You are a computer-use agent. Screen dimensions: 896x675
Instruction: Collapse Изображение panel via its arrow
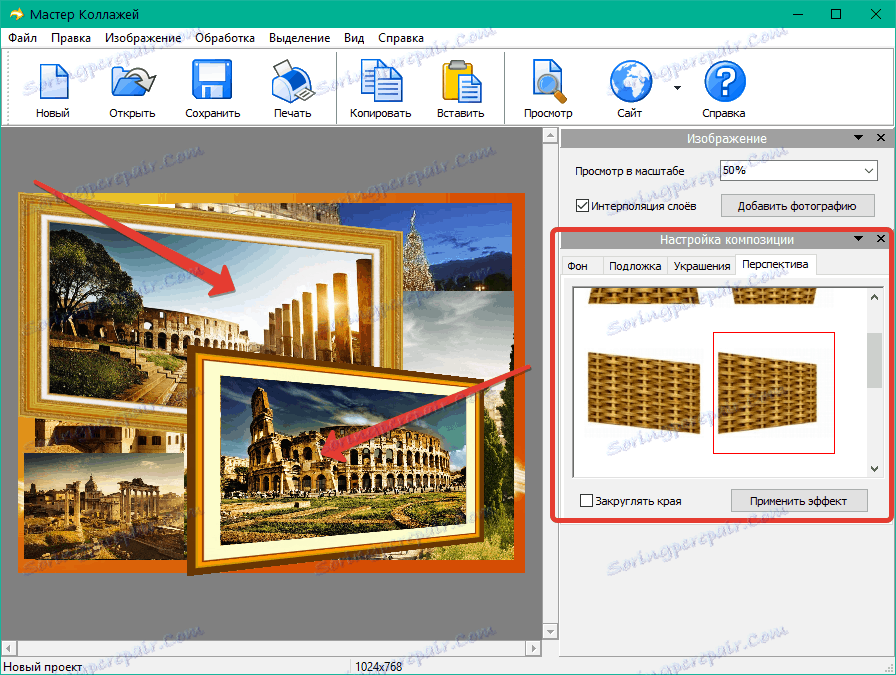click(858, 138)
